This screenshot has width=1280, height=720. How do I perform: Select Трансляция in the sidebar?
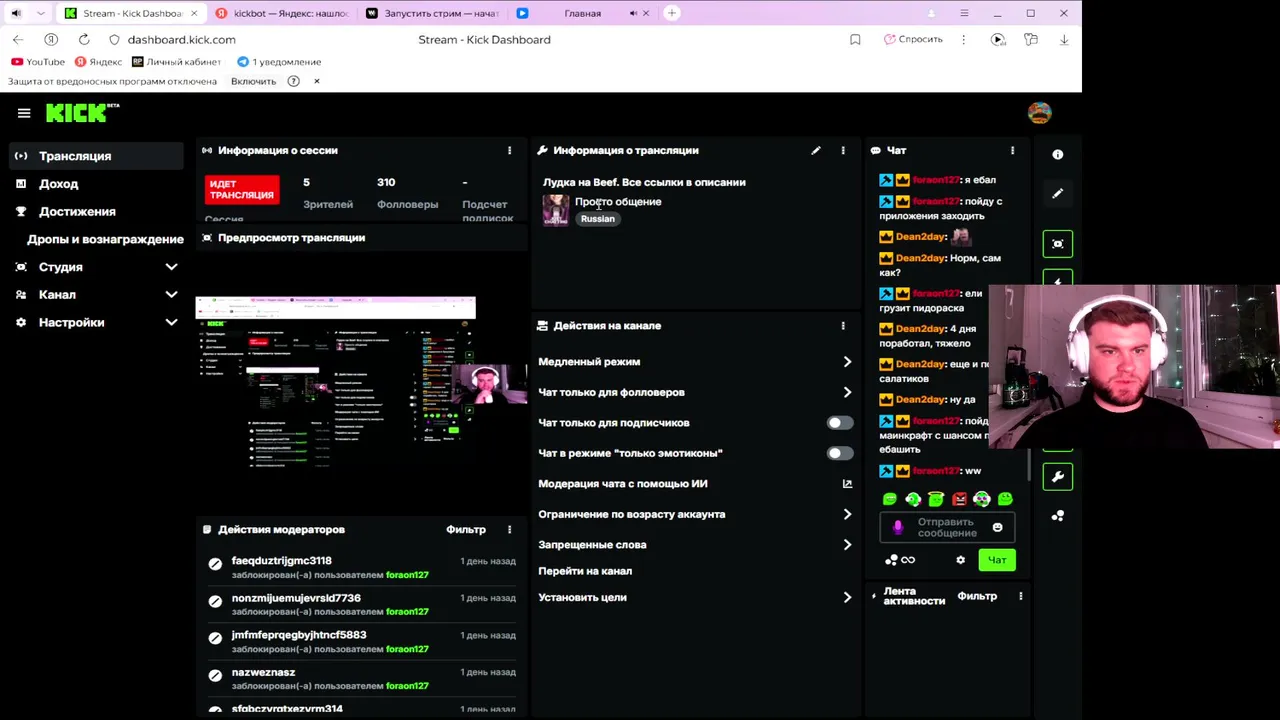tap(97, 156)
